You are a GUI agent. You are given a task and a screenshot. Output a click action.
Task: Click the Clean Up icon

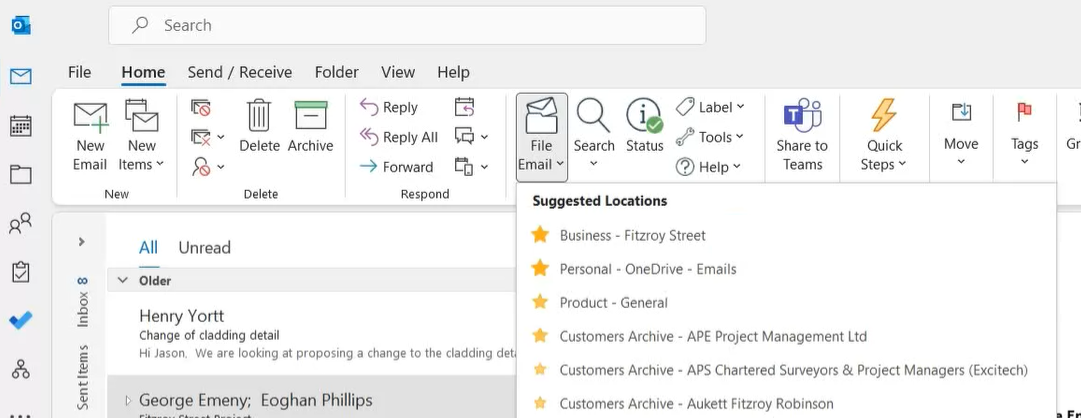[x=201, y=137]
